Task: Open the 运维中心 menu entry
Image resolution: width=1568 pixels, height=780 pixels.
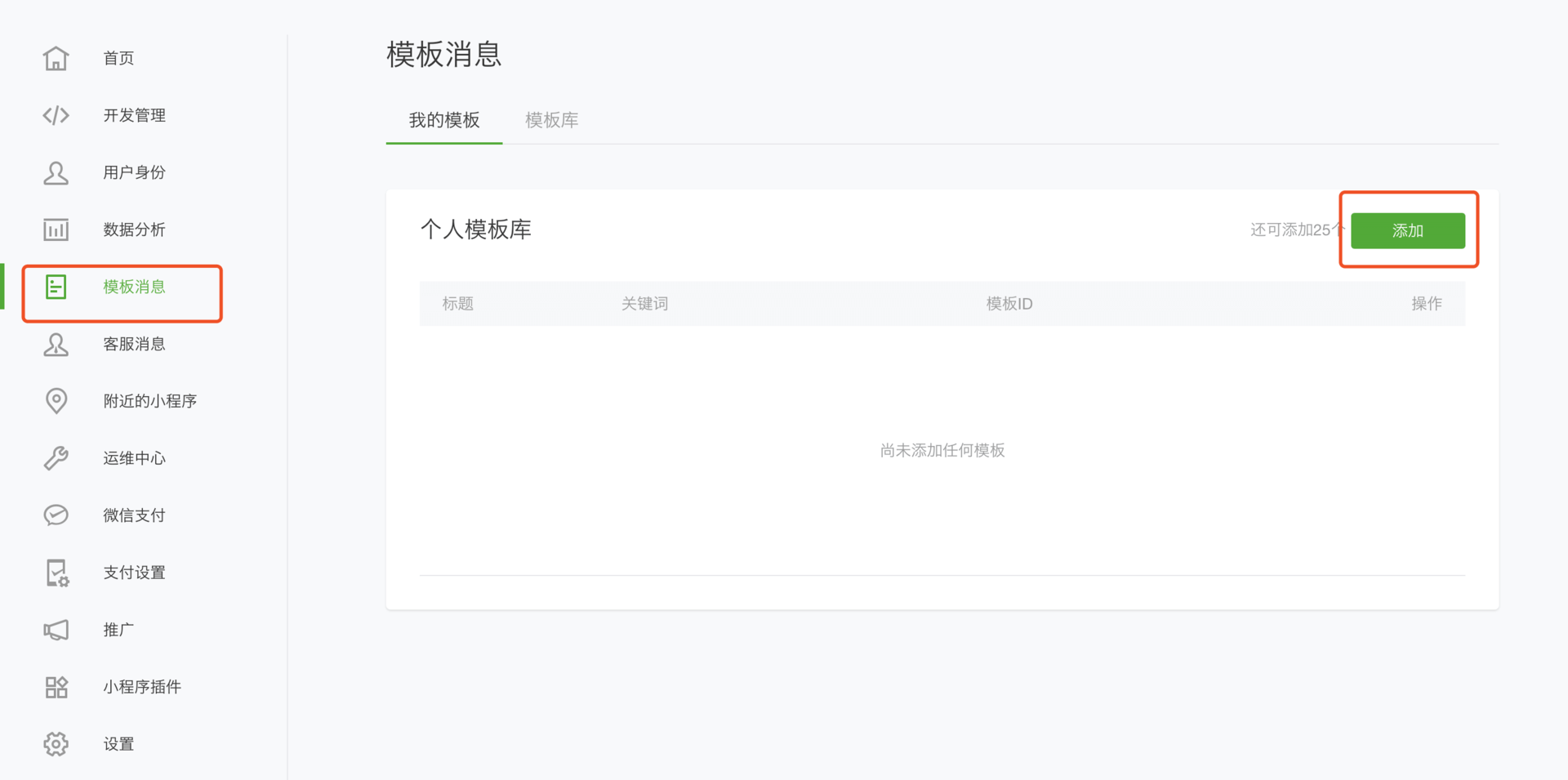Action: (x=134, y=458)
